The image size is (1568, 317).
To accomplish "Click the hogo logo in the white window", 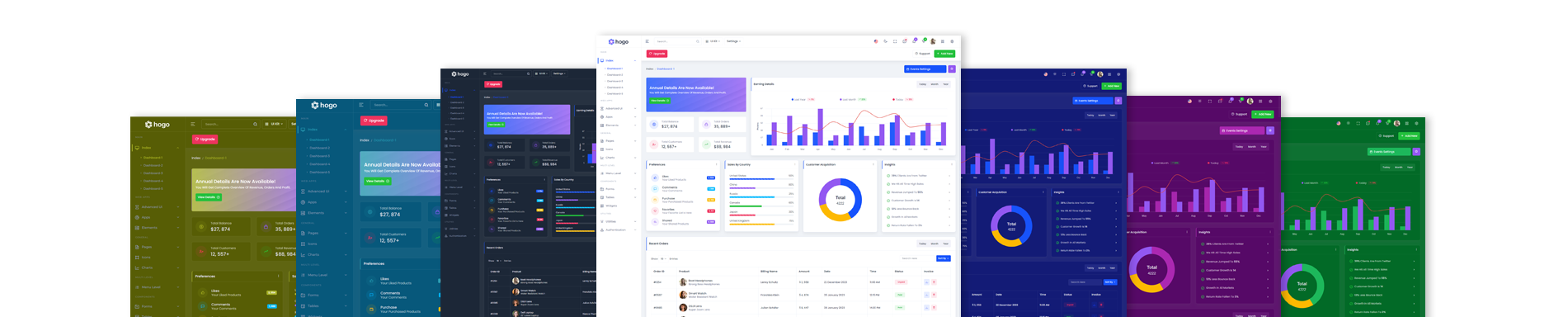I will coord(619,41).
